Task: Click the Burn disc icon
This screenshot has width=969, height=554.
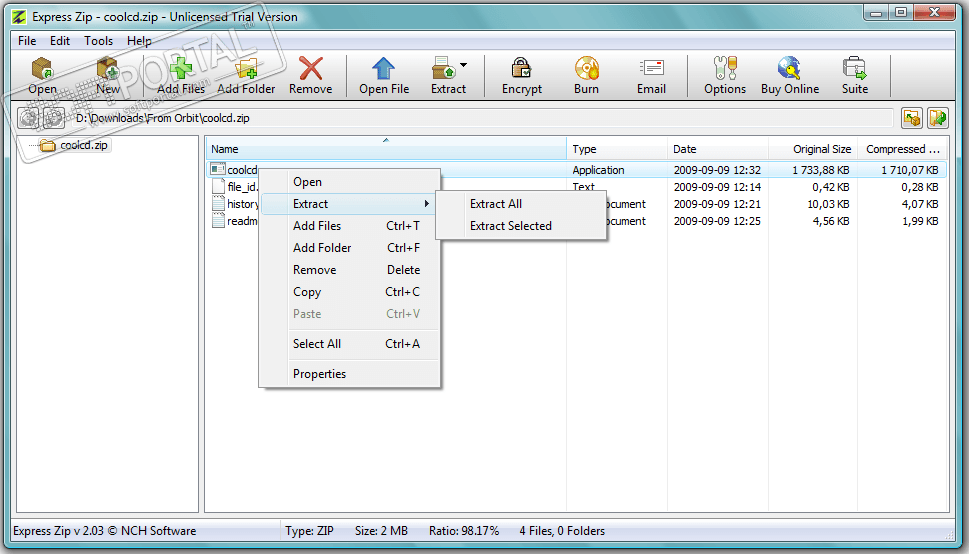Action: click(586, 69)
